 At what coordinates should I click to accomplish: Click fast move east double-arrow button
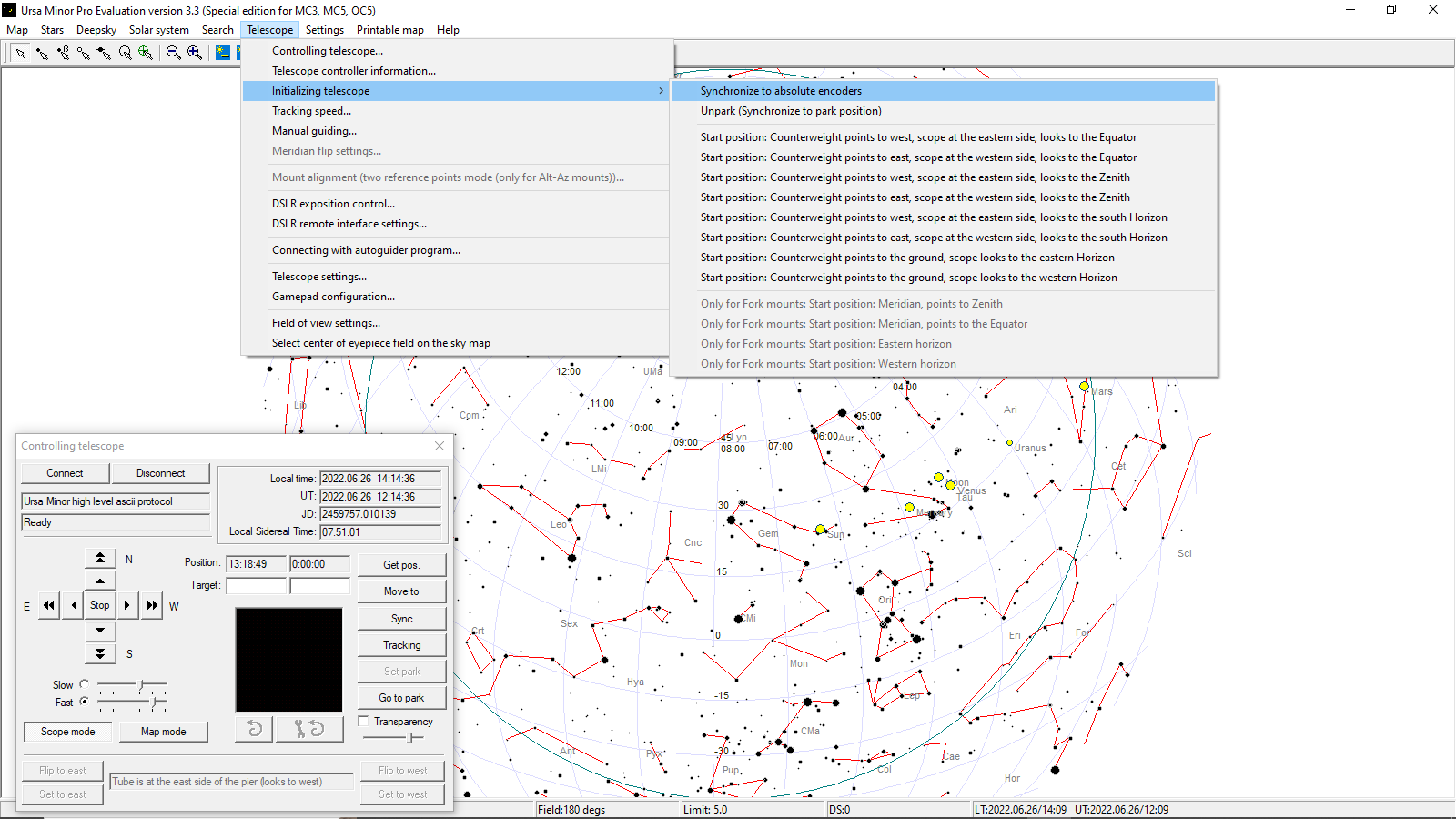point(49,605)
